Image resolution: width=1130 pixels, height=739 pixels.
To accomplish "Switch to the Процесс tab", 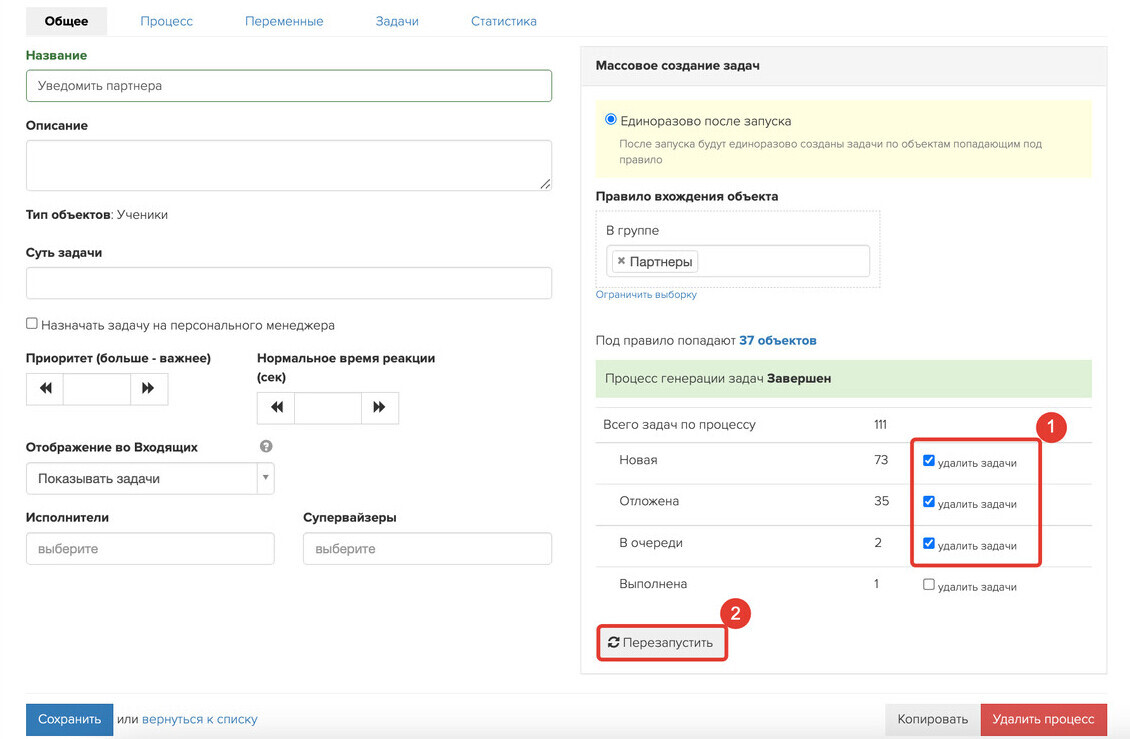I will (x=166, y=21).
